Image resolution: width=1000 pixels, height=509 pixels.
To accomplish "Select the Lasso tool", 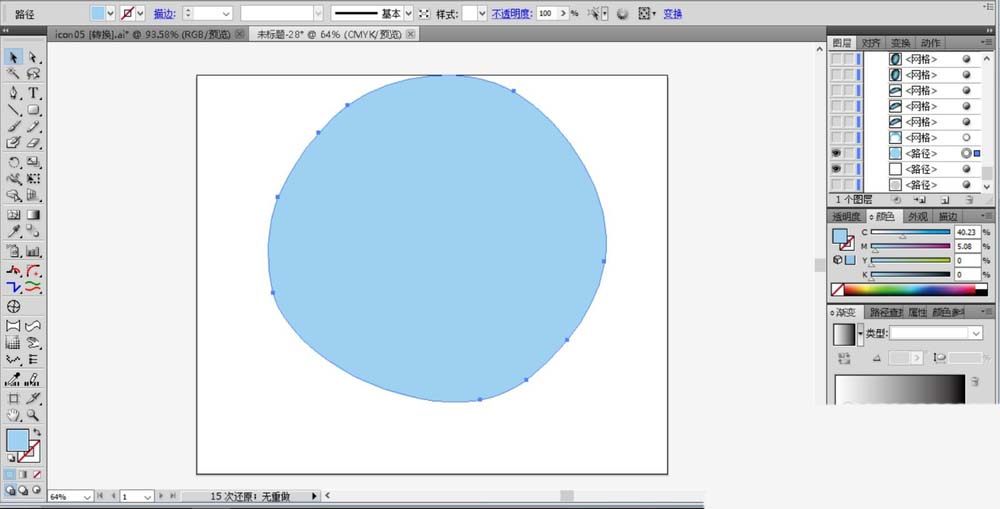I will pyautogui.click(x=33, y=75).
